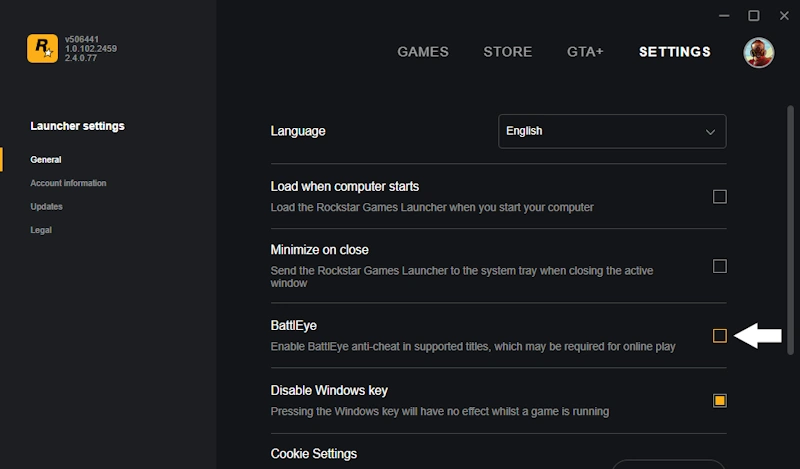Uncheck the Disable Windows key checkbox

[719, 401]
